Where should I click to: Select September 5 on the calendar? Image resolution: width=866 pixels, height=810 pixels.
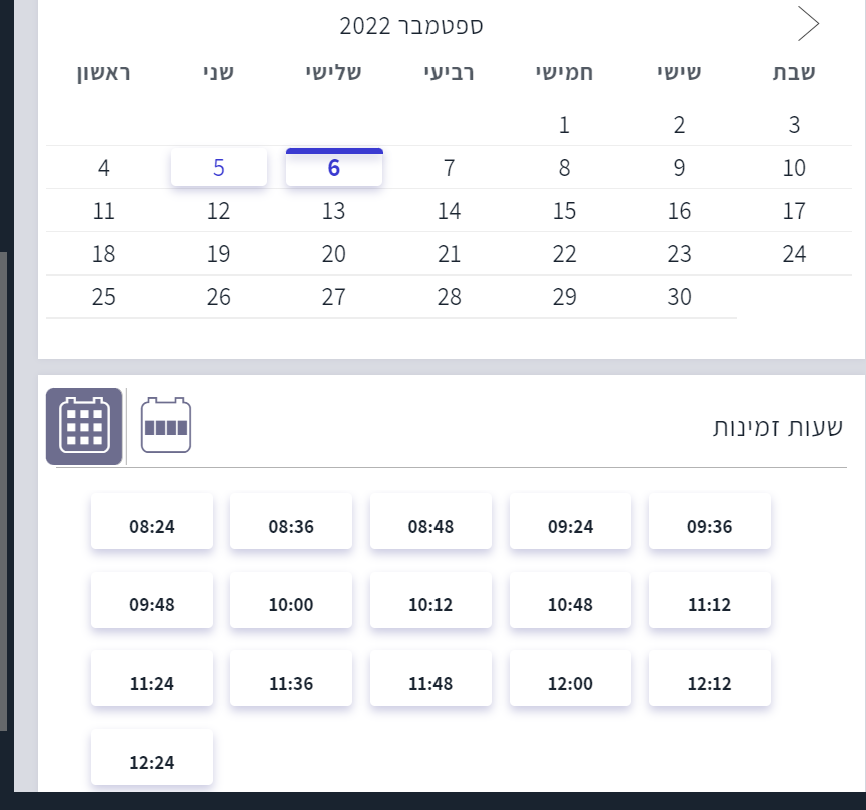pyautogui.click(x=219, y=168)
